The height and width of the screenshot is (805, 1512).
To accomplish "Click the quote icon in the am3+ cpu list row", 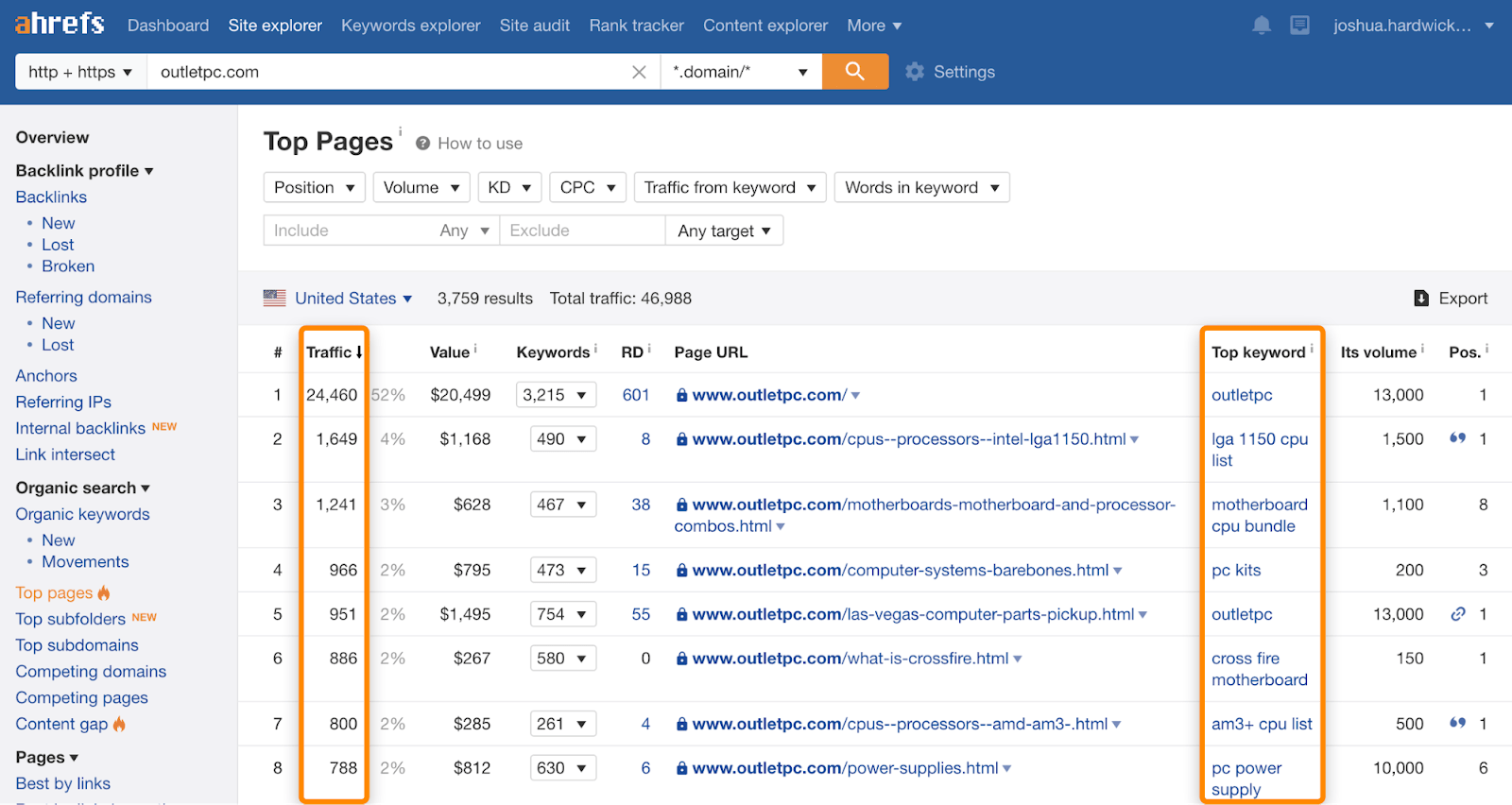I will [x=1458, y=724].
